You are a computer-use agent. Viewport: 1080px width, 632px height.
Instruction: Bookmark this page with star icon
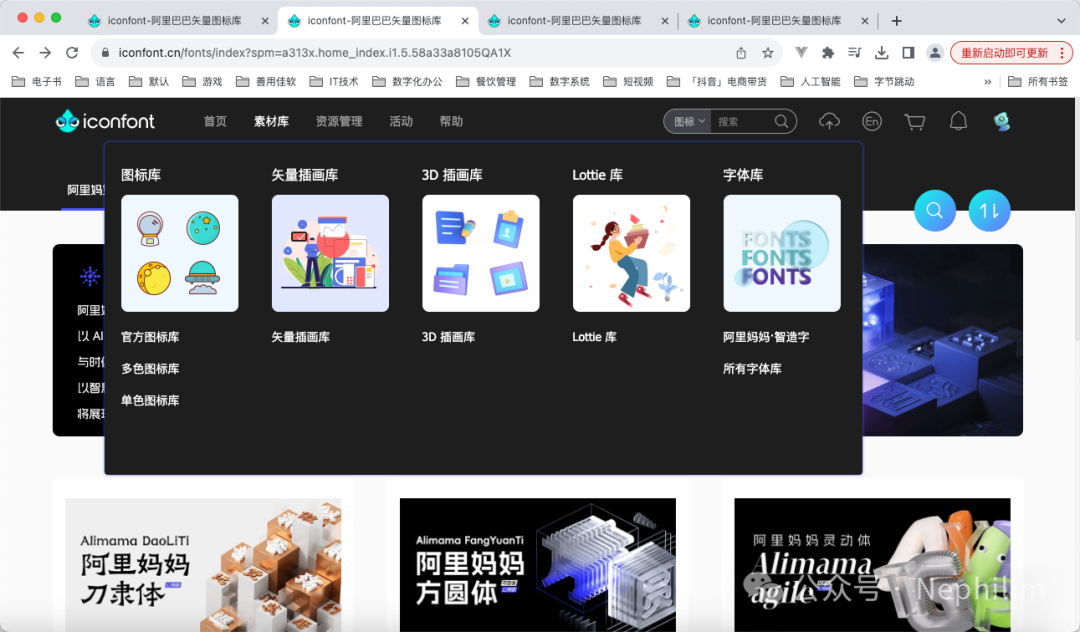click(768, 53)
